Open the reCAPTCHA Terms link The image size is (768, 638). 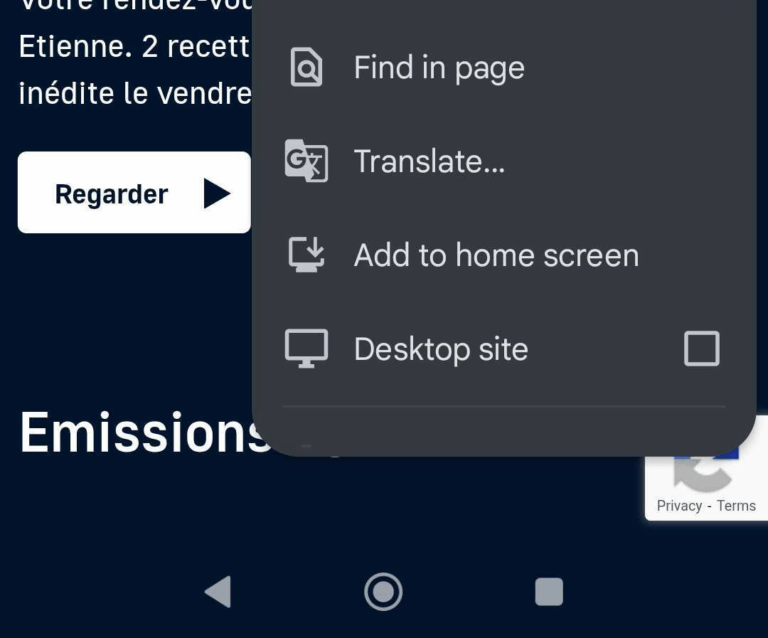736,506
